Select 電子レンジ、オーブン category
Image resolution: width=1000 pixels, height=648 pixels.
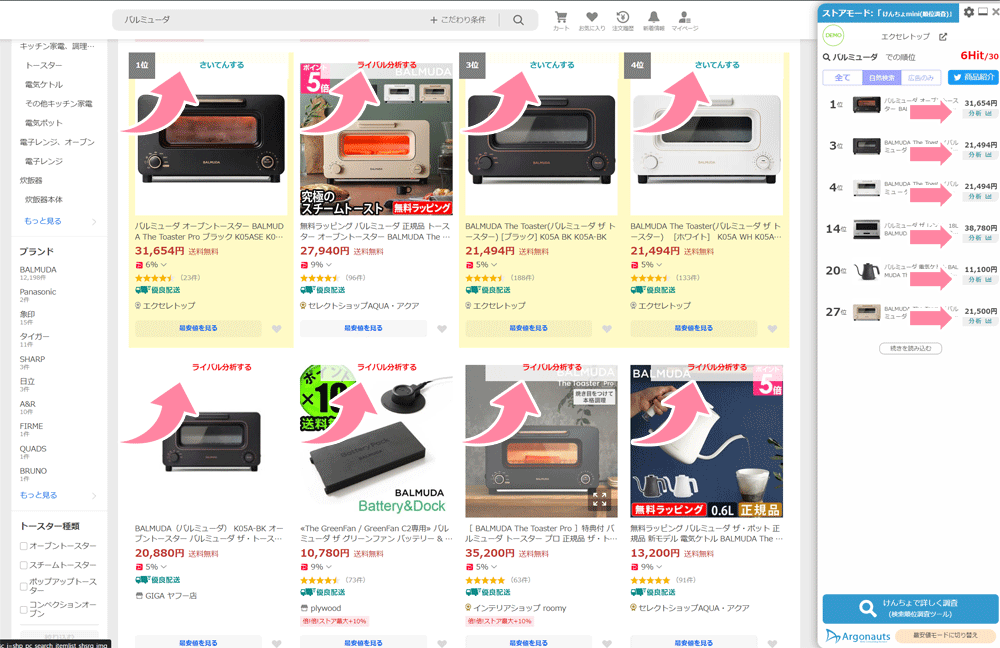57,142
